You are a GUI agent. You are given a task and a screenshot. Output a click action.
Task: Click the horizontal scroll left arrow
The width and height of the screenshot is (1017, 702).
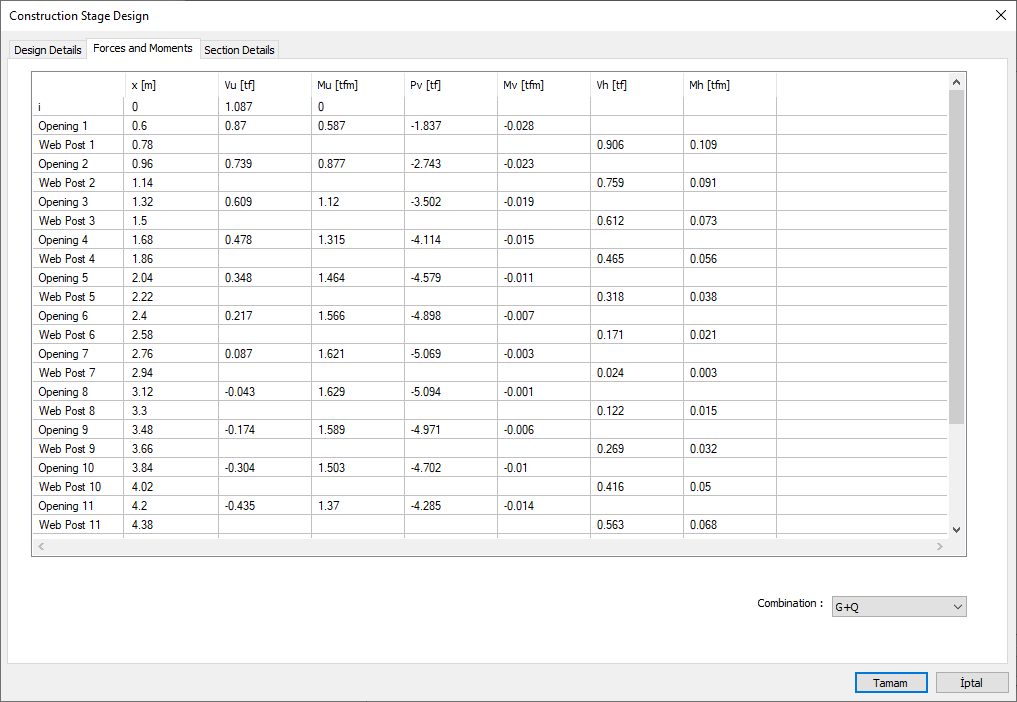point(41,546)
